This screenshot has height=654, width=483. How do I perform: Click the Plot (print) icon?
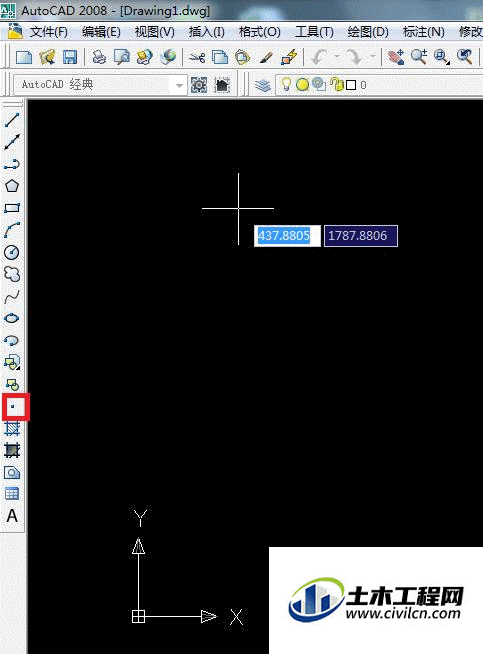coord(99,57)
